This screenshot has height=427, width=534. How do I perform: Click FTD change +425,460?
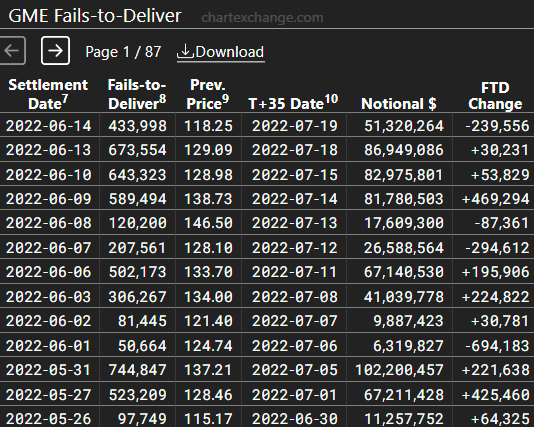tap(496, 395)
